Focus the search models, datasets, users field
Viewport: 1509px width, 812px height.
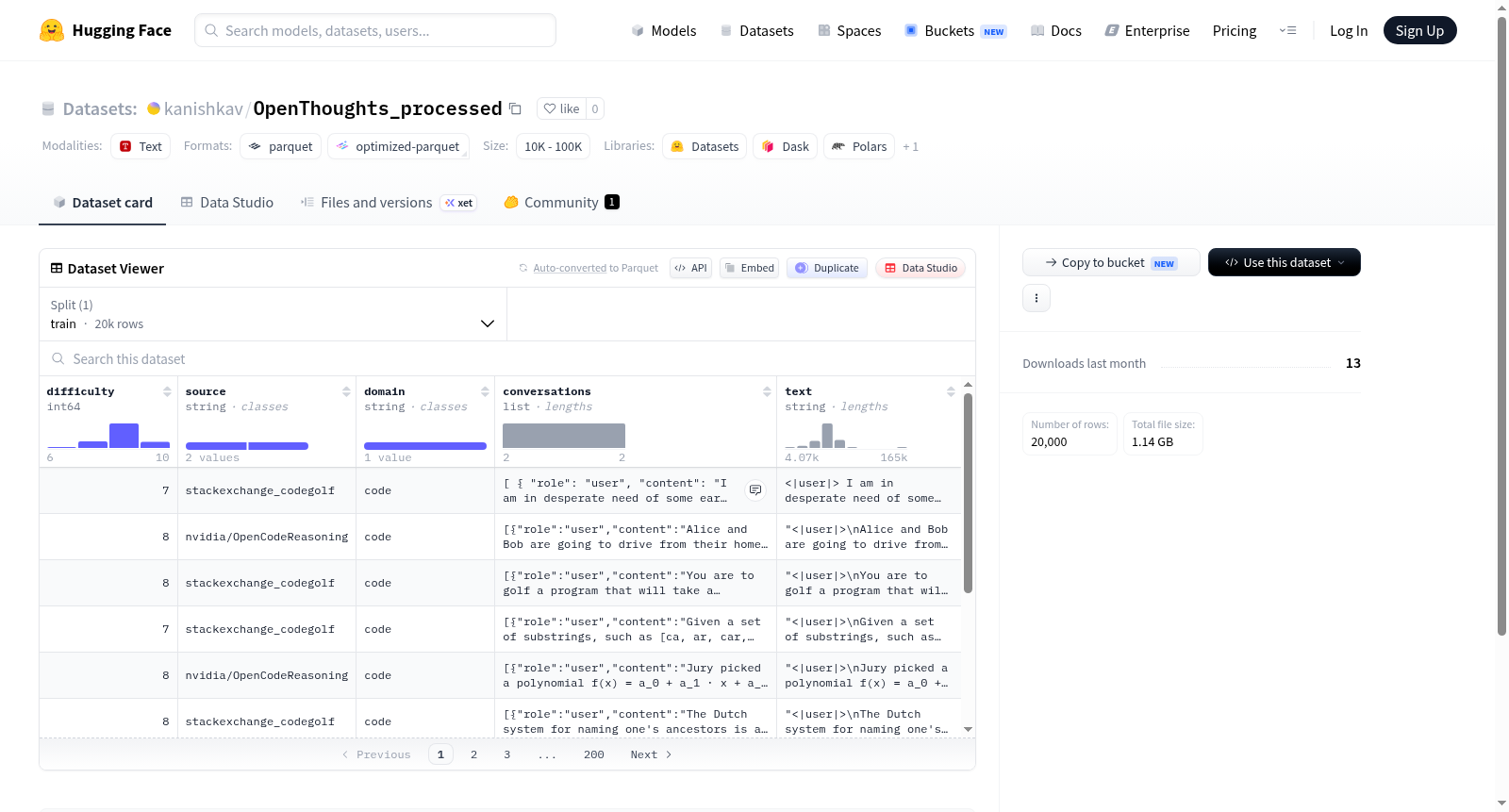tap(375, 30)
